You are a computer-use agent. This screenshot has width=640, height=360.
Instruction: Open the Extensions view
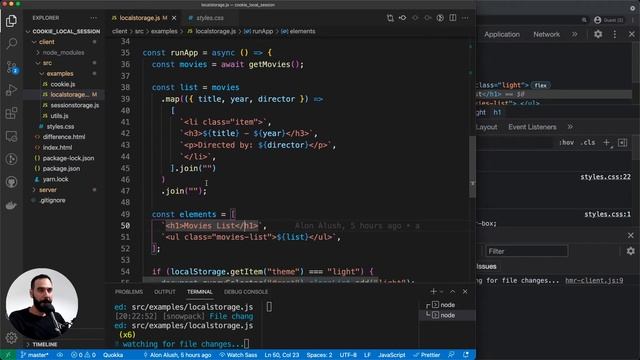11,113
